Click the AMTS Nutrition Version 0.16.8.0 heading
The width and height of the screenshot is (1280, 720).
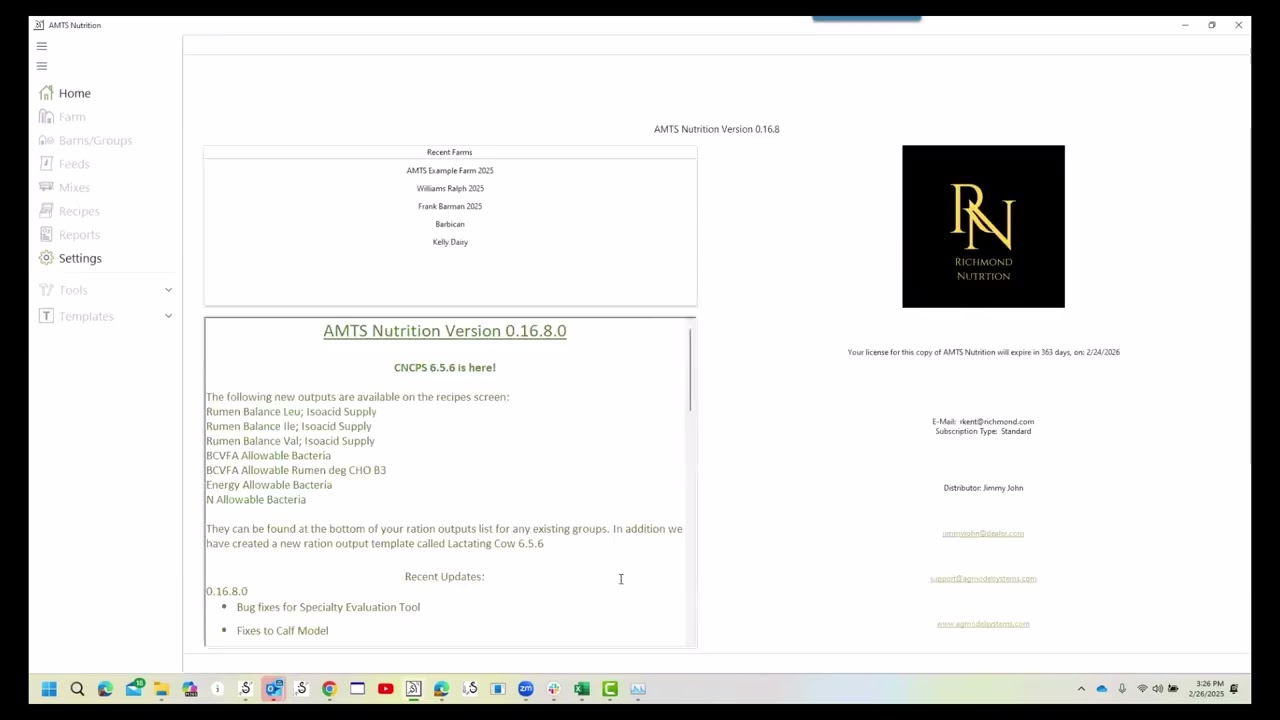(x=445, y=331)
